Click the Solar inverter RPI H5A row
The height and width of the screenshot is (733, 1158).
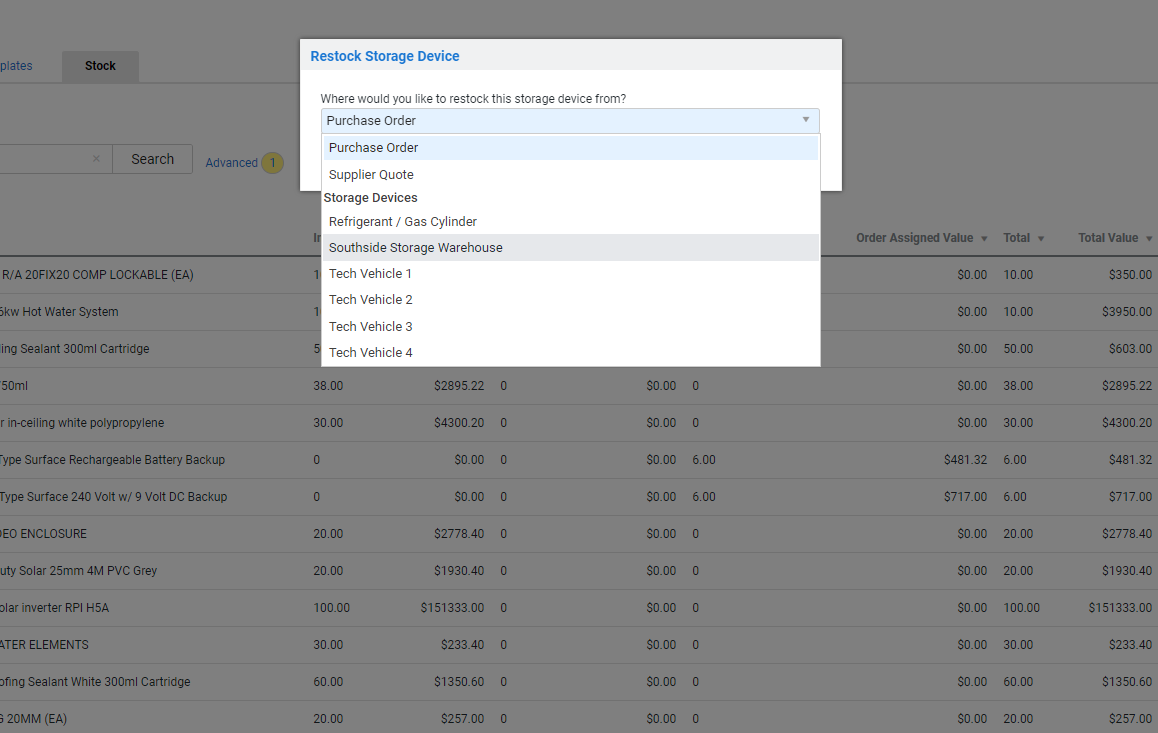coord(200,607)
